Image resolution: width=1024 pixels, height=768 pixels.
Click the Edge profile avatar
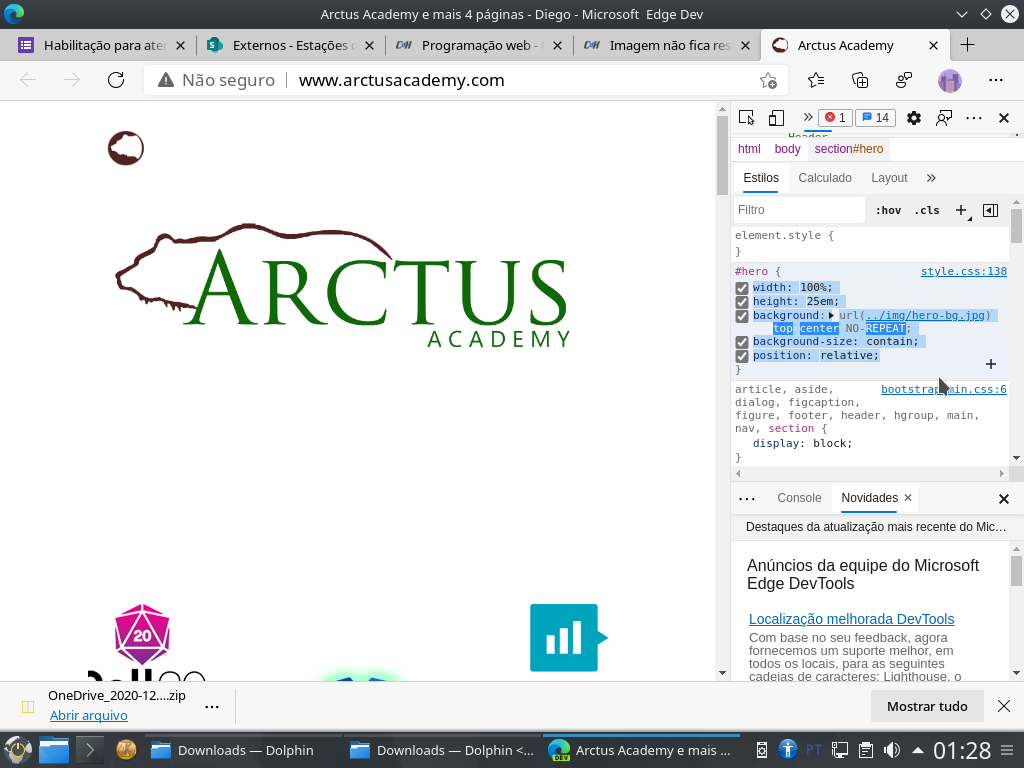(x=950, y=80)
